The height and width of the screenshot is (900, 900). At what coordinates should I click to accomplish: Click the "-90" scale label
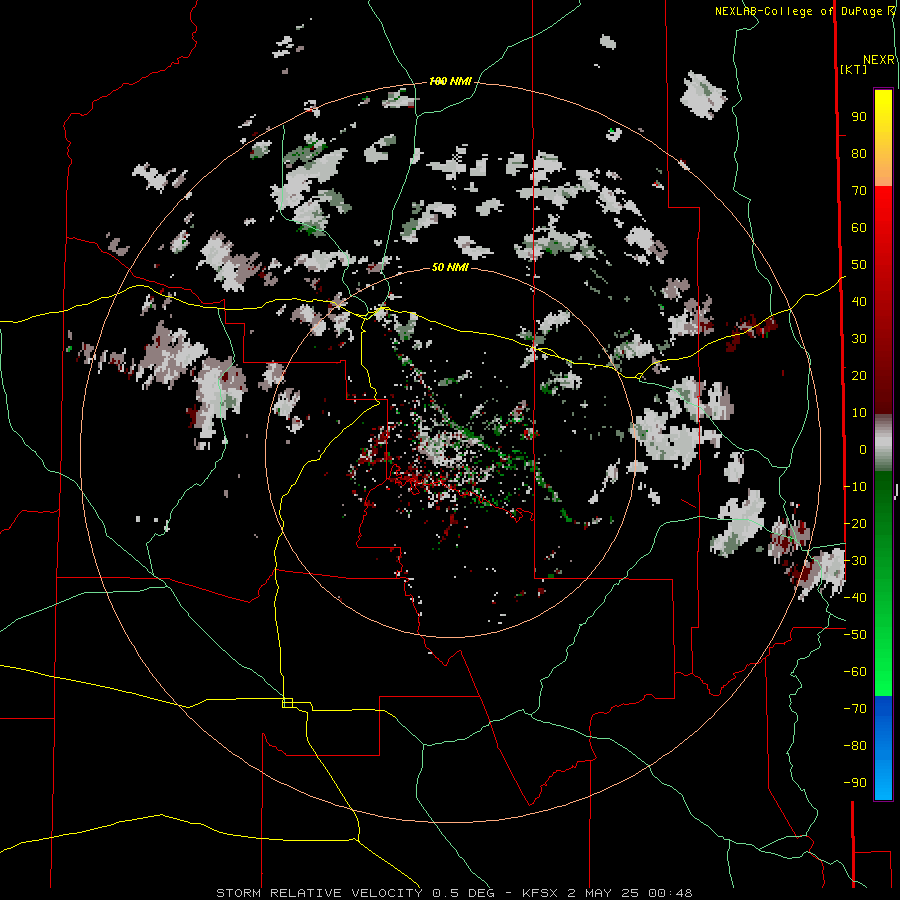(x=855, y=783)
